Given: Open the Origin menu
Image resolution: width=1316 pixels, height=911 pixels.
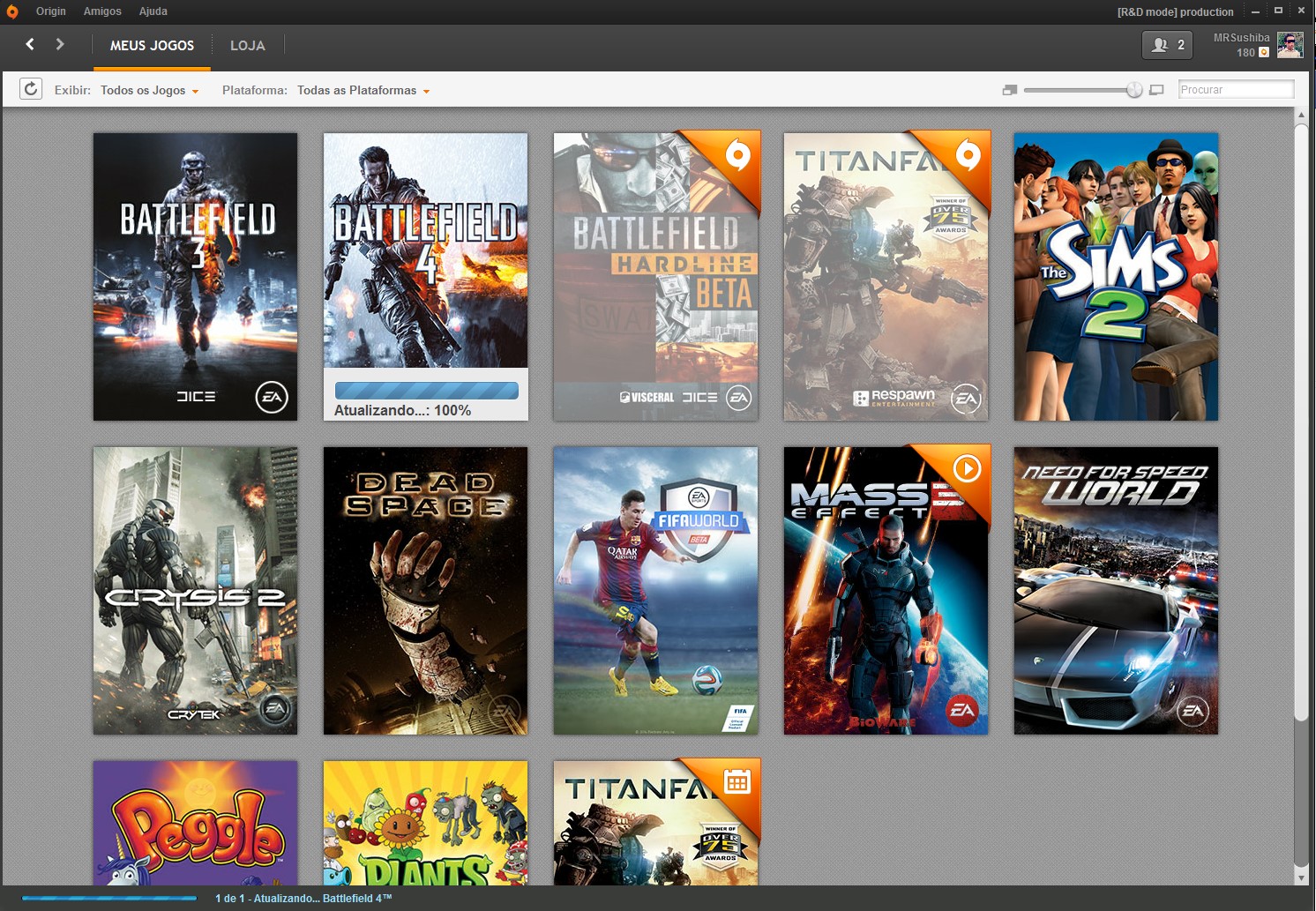Looking at the screenshot, I should (x=51, y=11).
